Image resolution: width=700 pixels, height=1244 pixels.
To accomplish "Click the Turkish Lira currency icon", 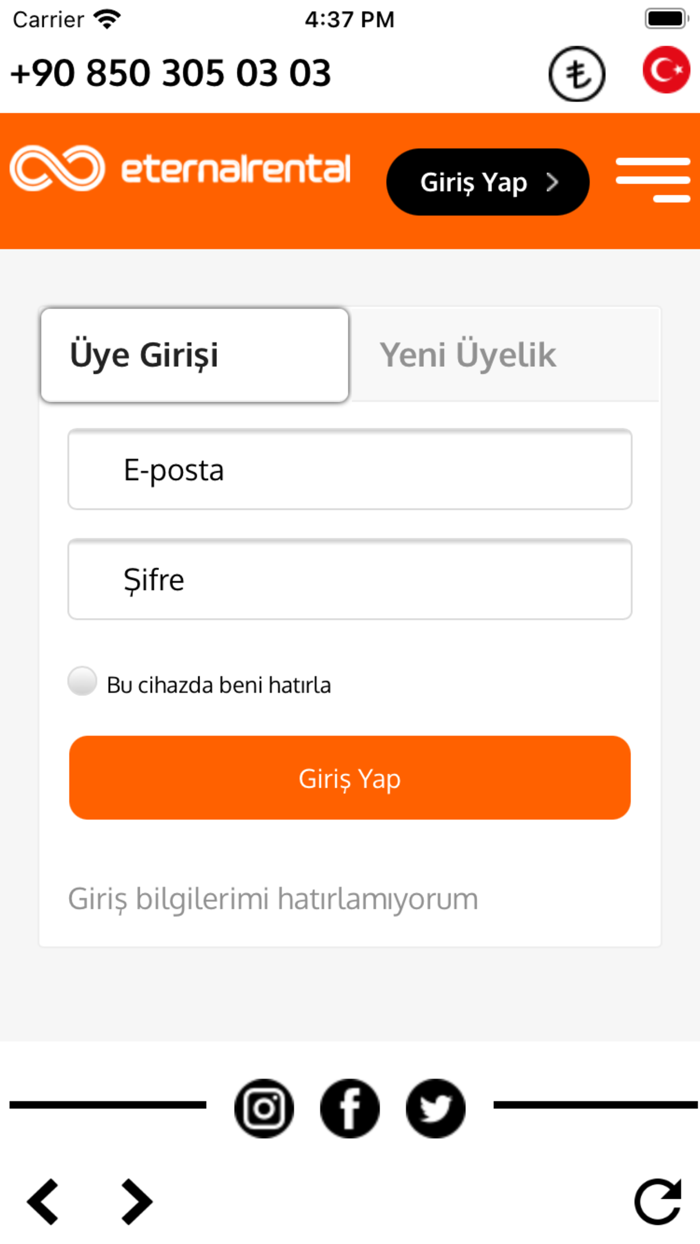I will tap(577, 74).
